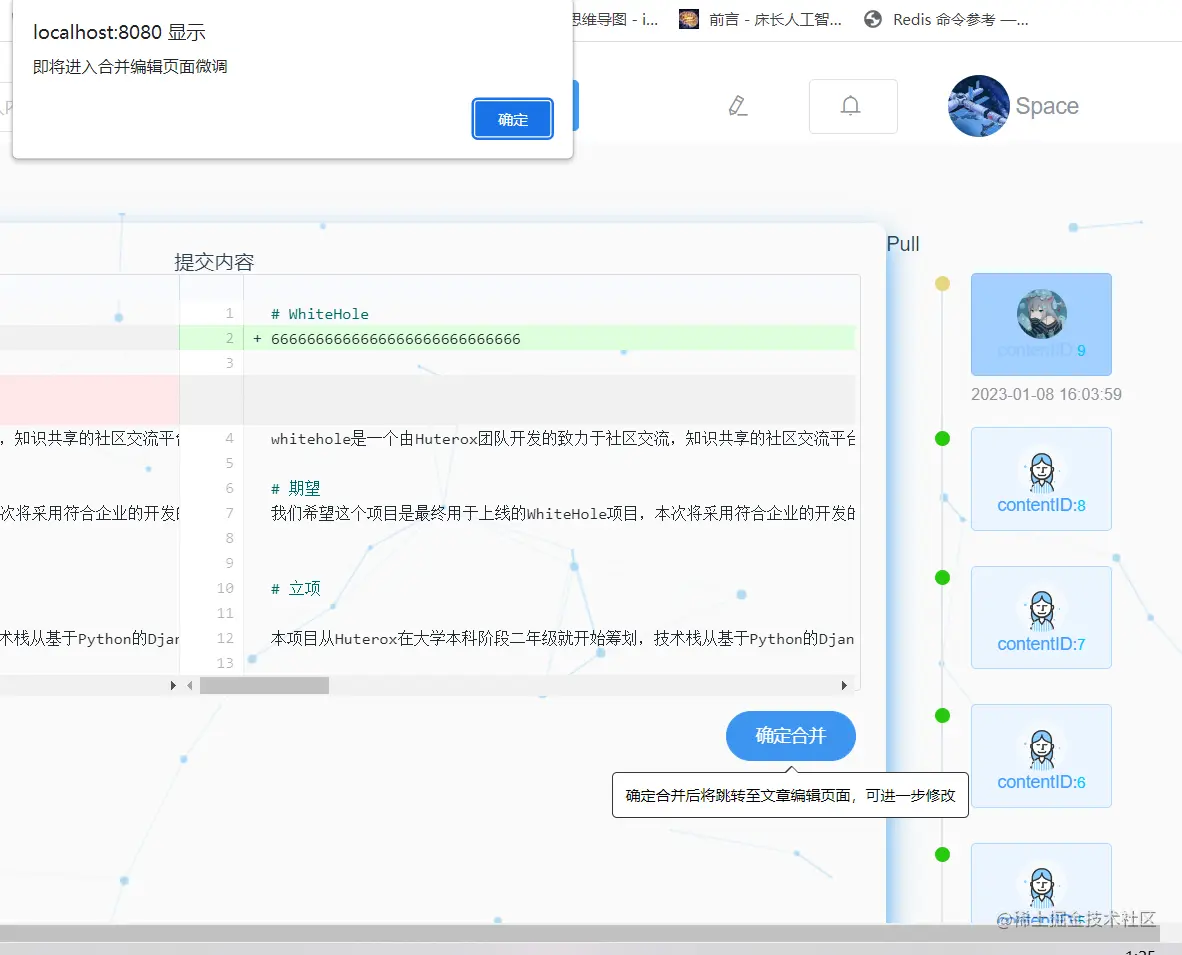
Task: Select the contentID:8 commit card
Action: 1041,478
